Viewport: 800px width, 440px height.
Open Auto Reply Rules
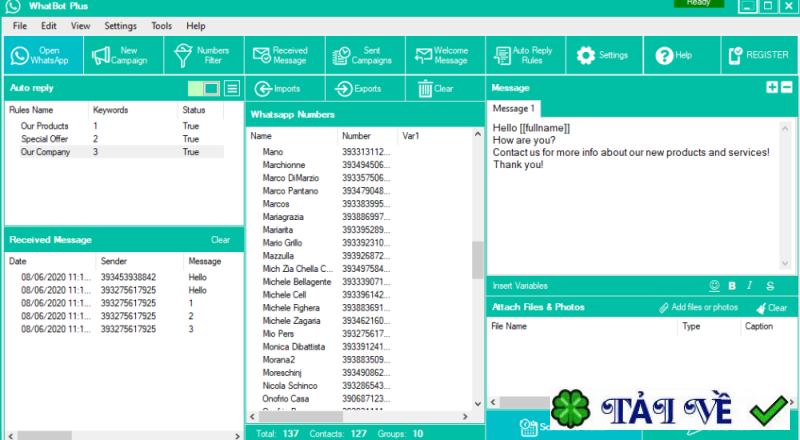[526, 55]
